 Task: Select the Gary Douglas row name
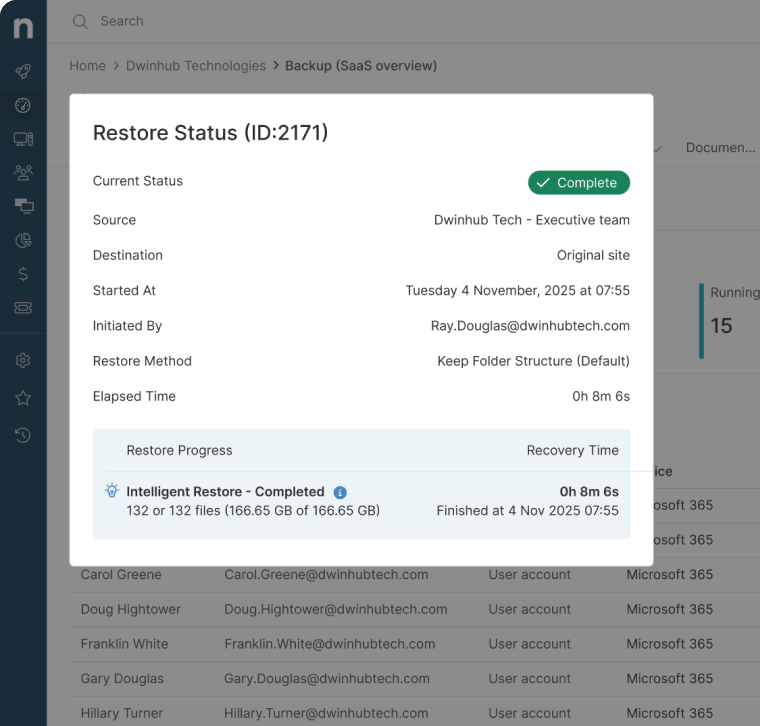click(122, 679)
